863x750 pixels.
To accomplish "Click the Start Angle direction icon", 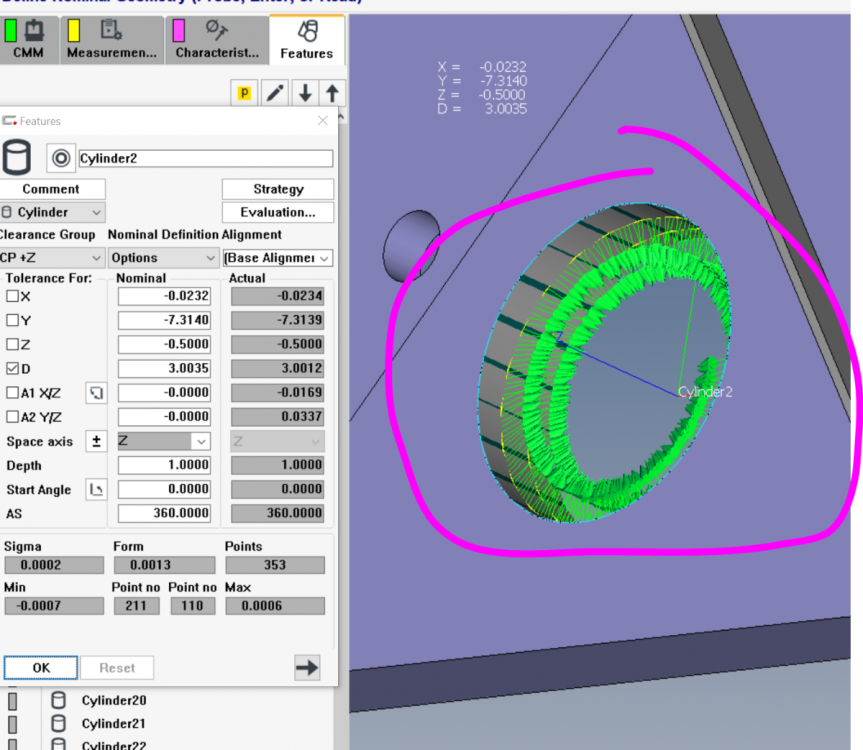I will 96,489.
